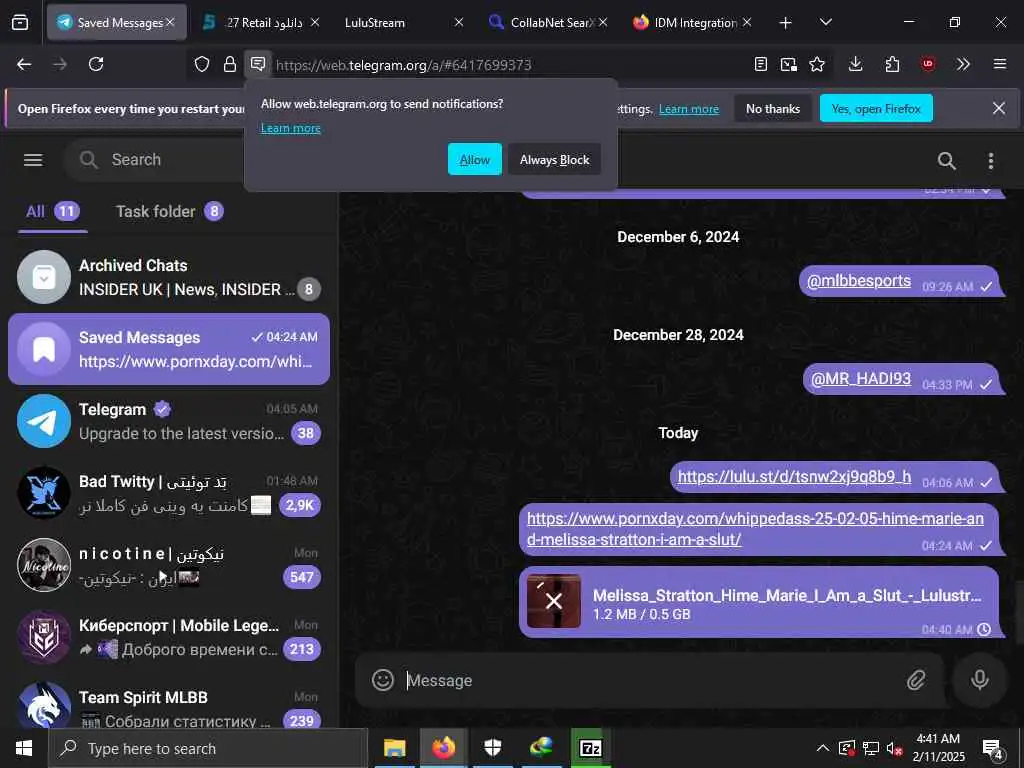The height and width of the screenshot is (768, 1024).
Task: Open the nicotine chat row
Action: click(x=168, y=564)
